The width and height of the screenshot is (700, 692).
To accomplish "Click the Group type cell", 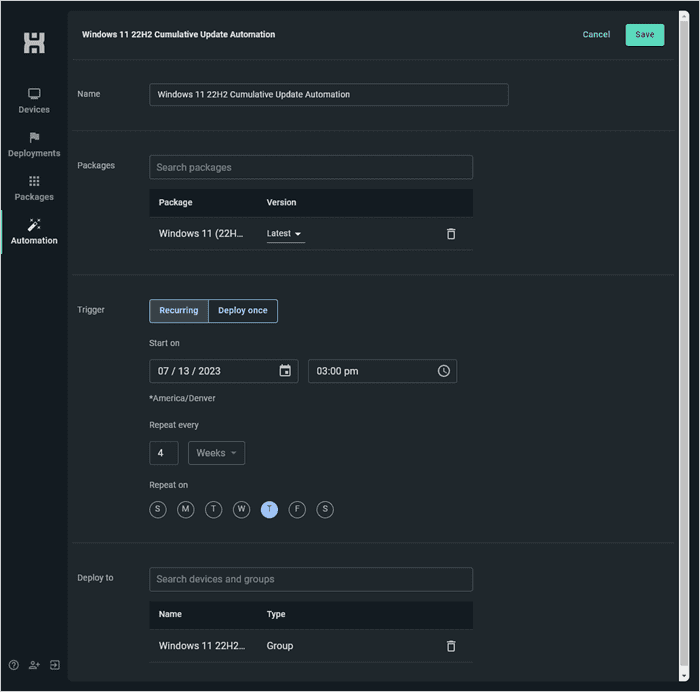I will click(x=280, y=646).
